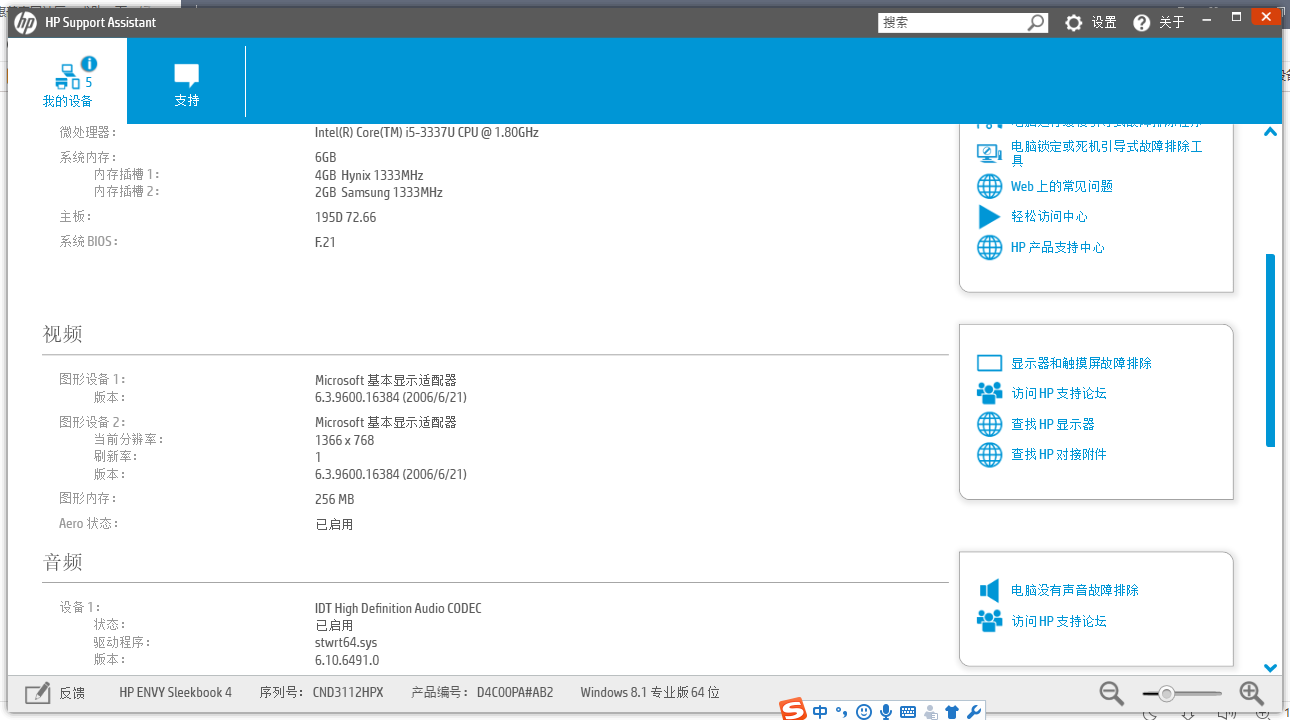Click the driver name stwrt64.sys
This screenshot has height=720, width=1290.
346,642
